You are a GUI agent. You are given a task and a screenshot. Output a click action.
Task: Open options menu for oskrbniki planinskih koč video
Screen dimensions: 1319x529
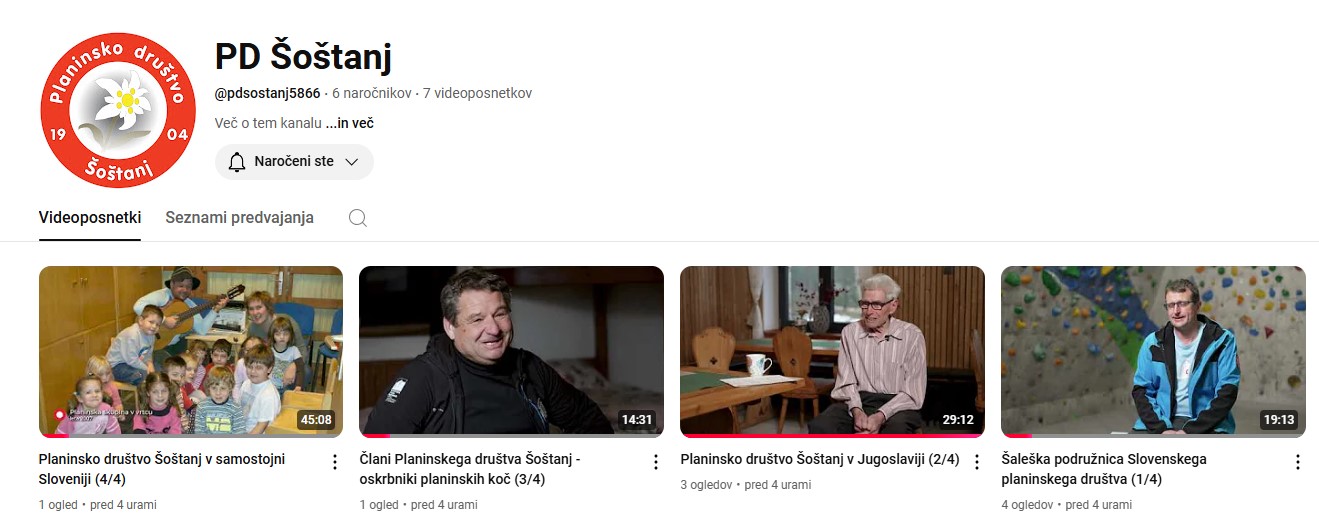click(x=656, y=462)
